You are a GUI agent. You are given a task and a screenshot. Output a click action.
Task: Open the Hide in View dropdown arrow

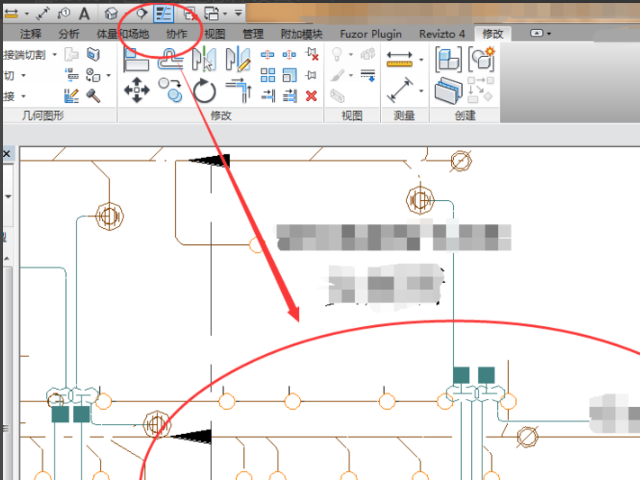[x=351, y=54]
